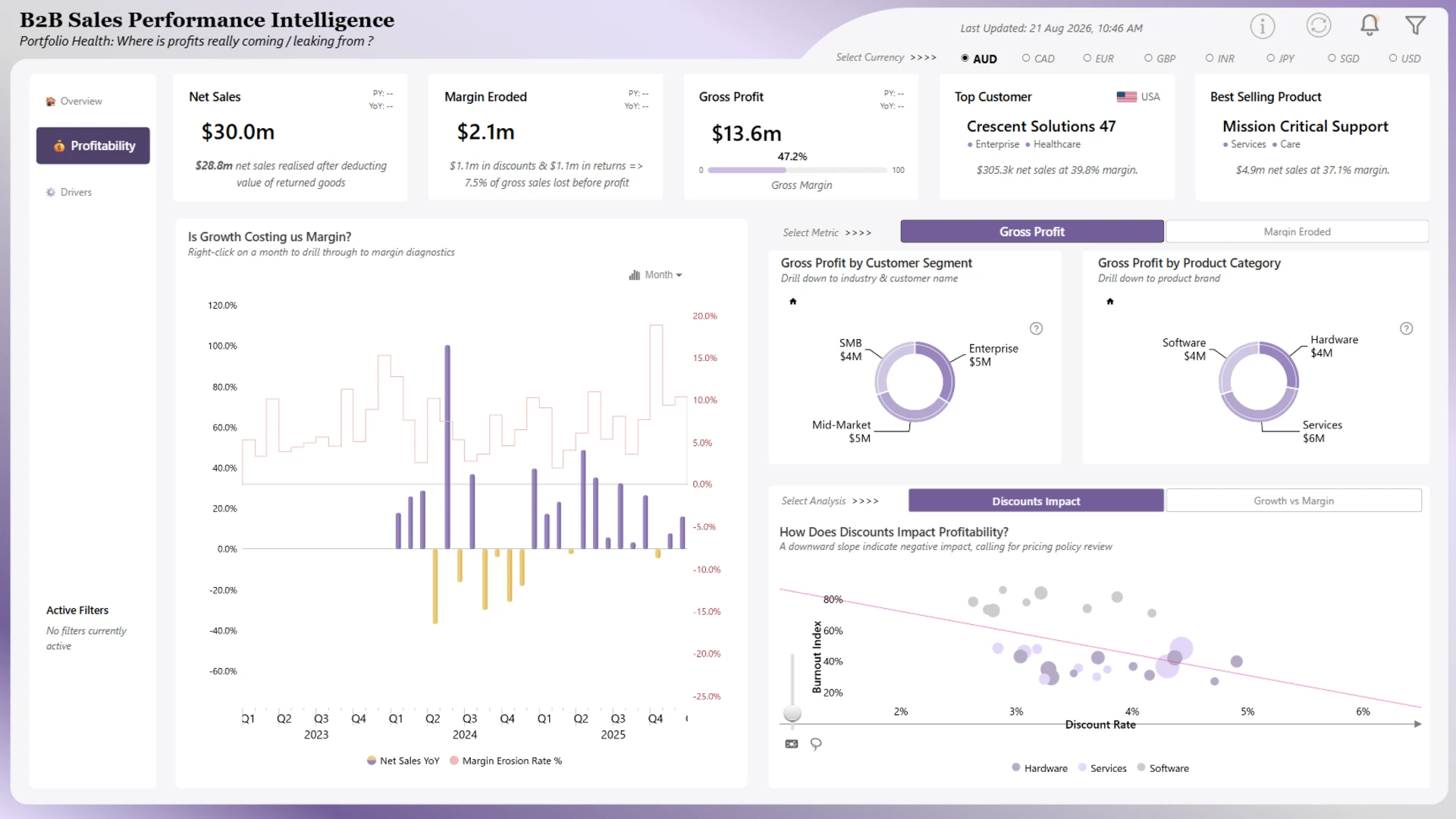Viewport: 1456px width, 819px height.
Task: Click the Services $6M donut label
Action: (1323, 431)
